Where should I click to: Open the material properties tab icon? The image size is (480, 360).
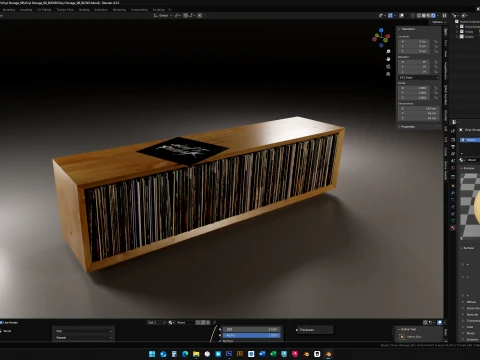point(453,228)
